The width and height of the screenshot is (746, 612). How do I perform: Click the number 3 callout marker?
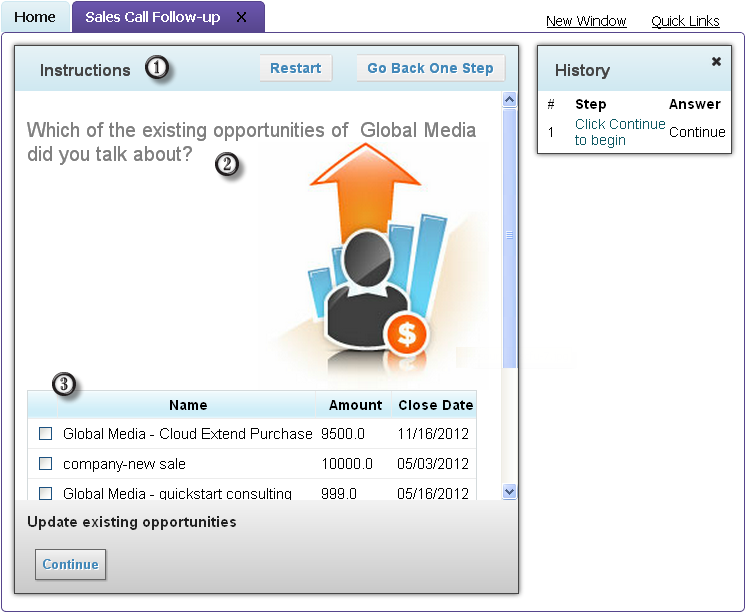[64, 384]
